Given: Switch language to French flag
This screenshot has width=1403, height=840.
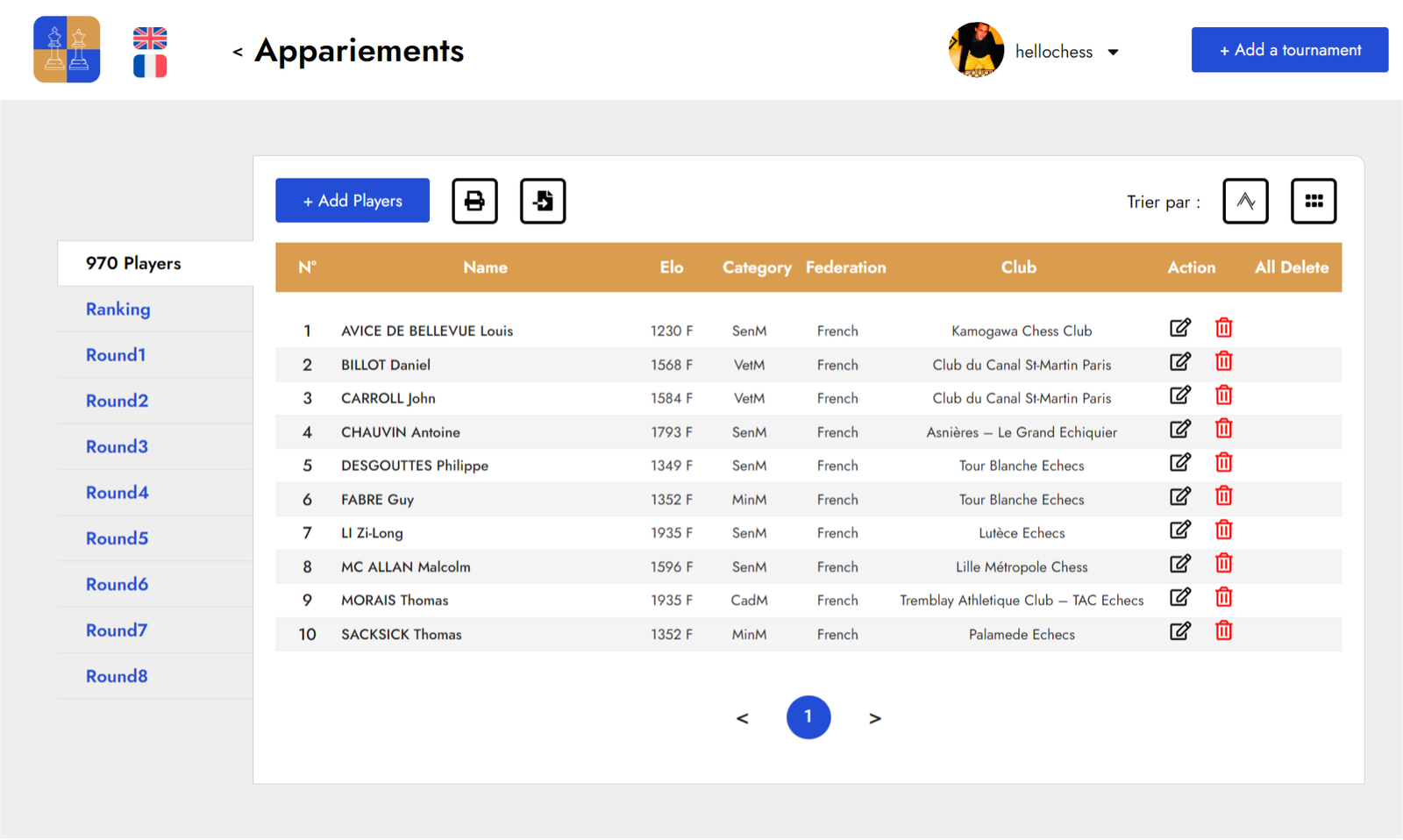Looking at the screenshot, I should [x=150, y=66].
